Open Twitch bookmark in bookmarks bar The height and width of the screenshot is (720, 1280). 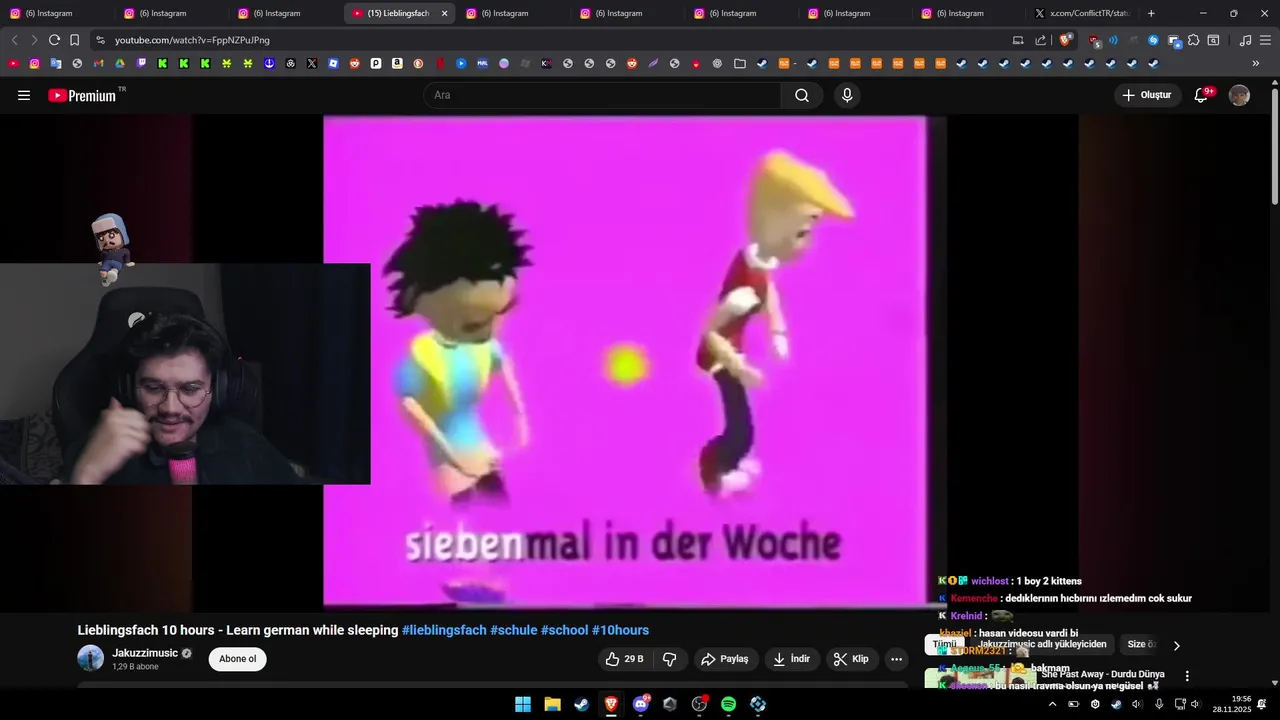point(141,63)
